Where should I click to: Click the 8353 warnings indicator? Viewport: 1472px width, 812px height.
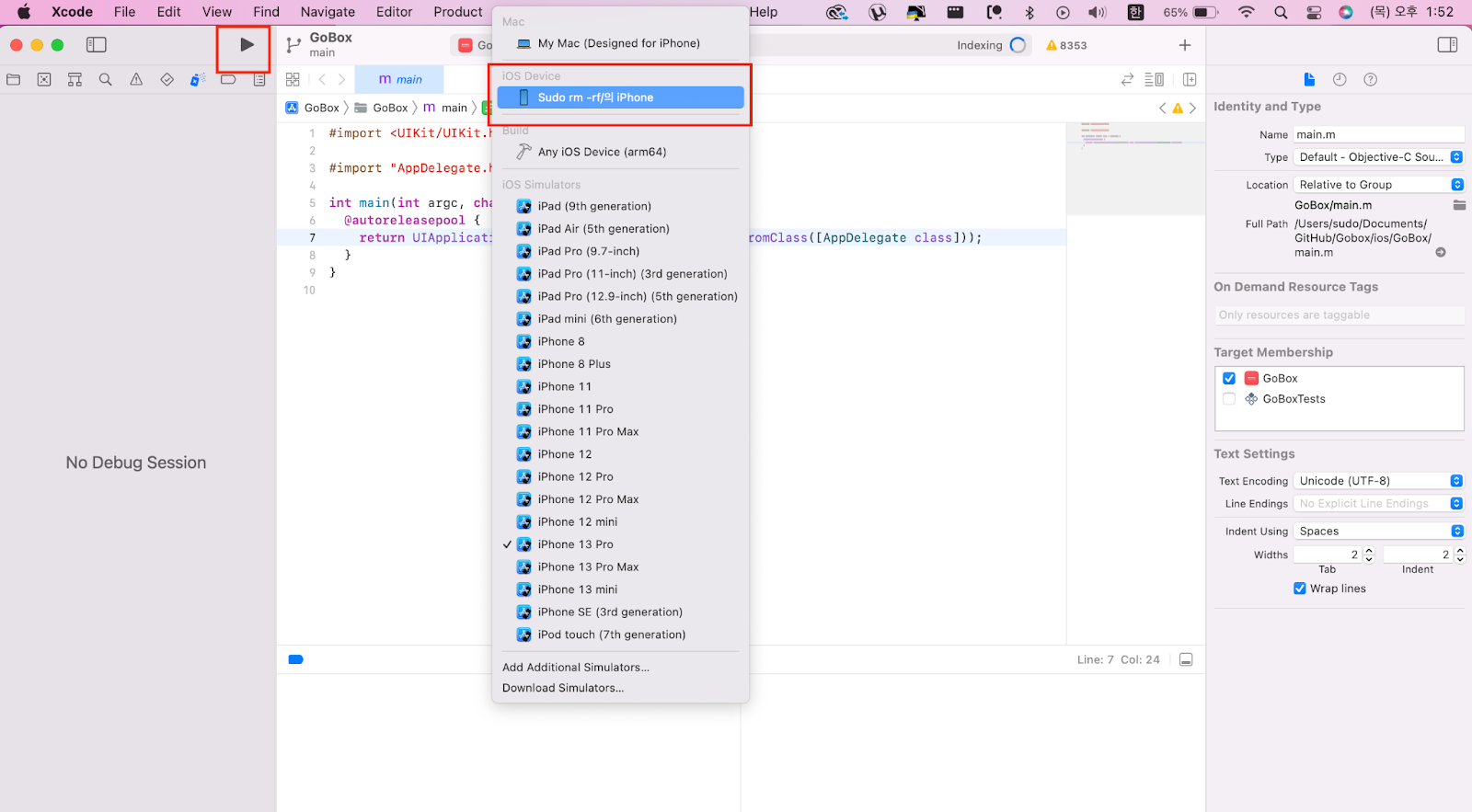coord(1066,45)
